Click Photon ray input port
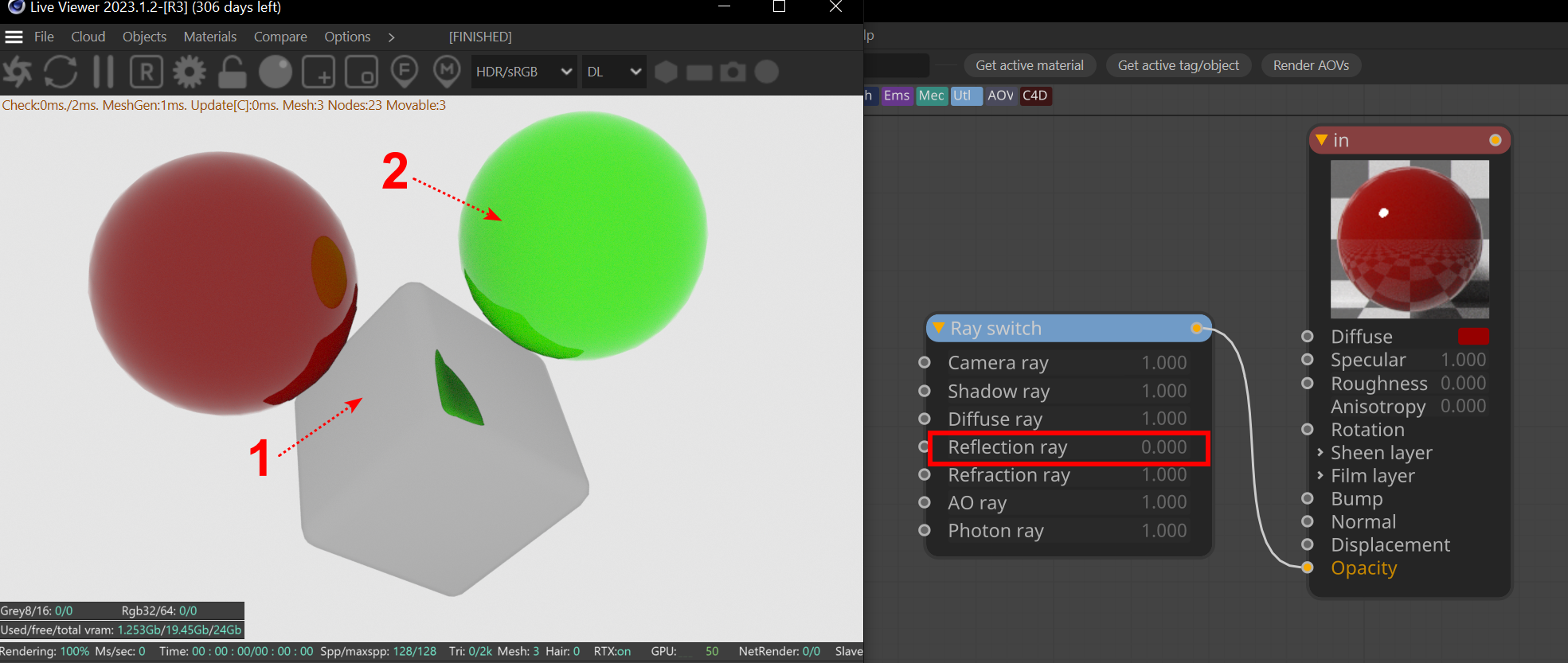Viewport: 1568px width, 663px height. click(x=924, y=530)
